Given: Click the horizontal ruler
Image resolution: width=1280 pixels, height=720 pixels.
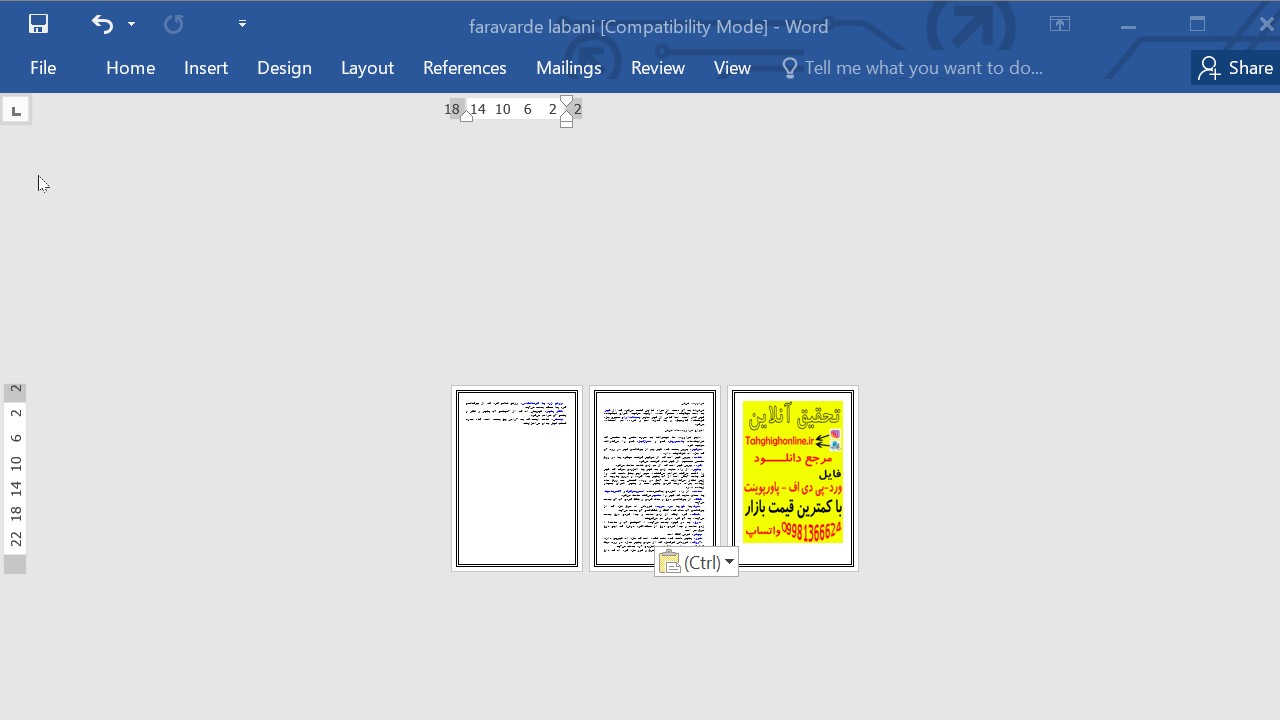Looking at the screenshot, I should click(514, 109).
